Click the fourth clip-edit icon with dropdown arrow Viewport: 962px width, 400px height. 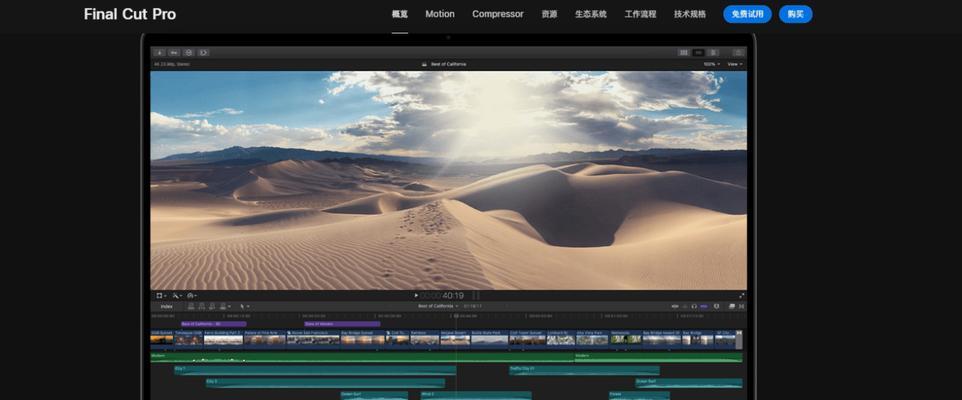coord(225,306)
